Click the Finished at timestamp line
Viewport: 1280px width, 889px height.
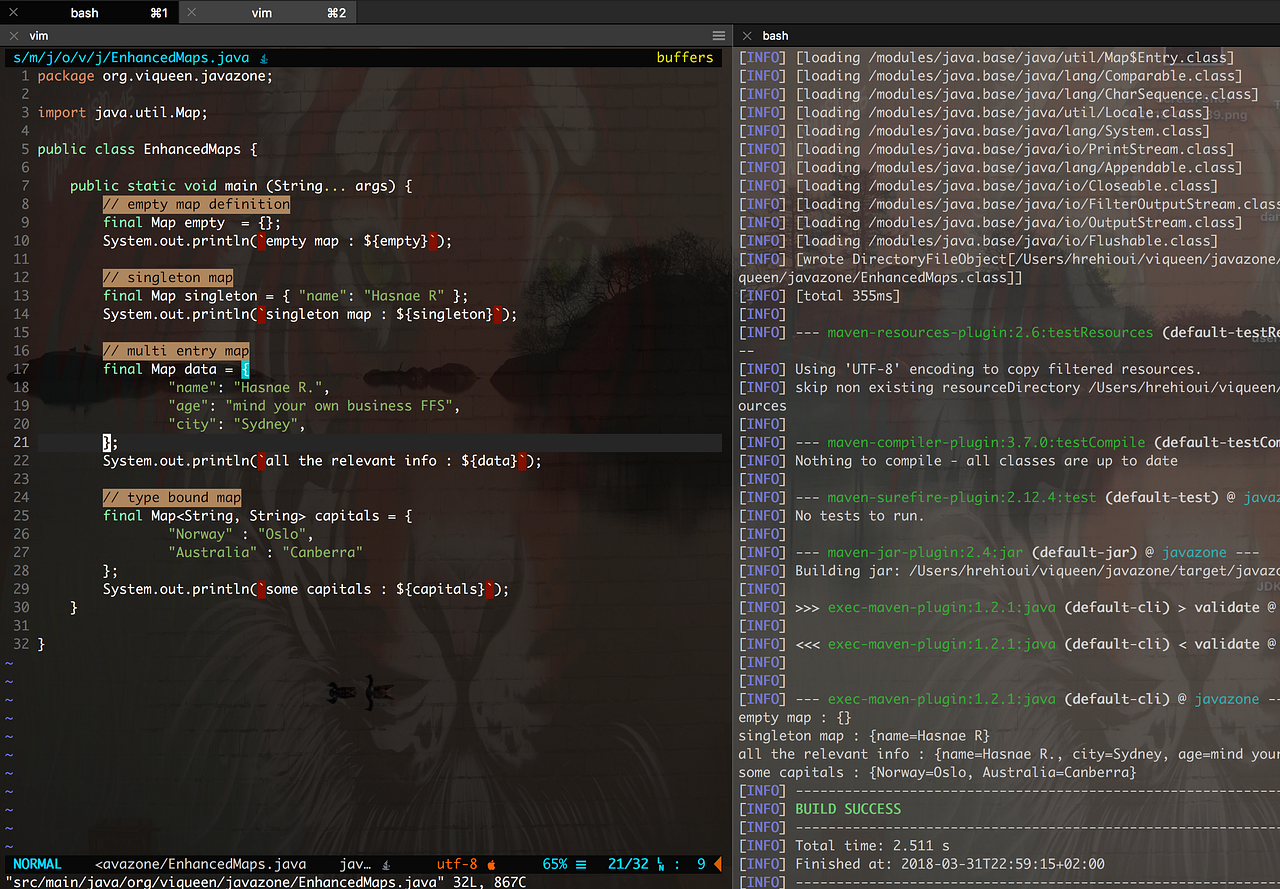coord(950,864)
